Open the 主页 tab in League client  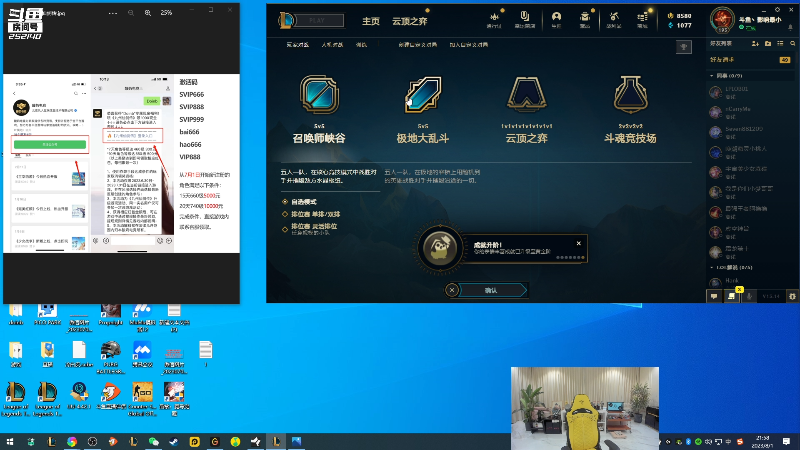tap(371, 21)
